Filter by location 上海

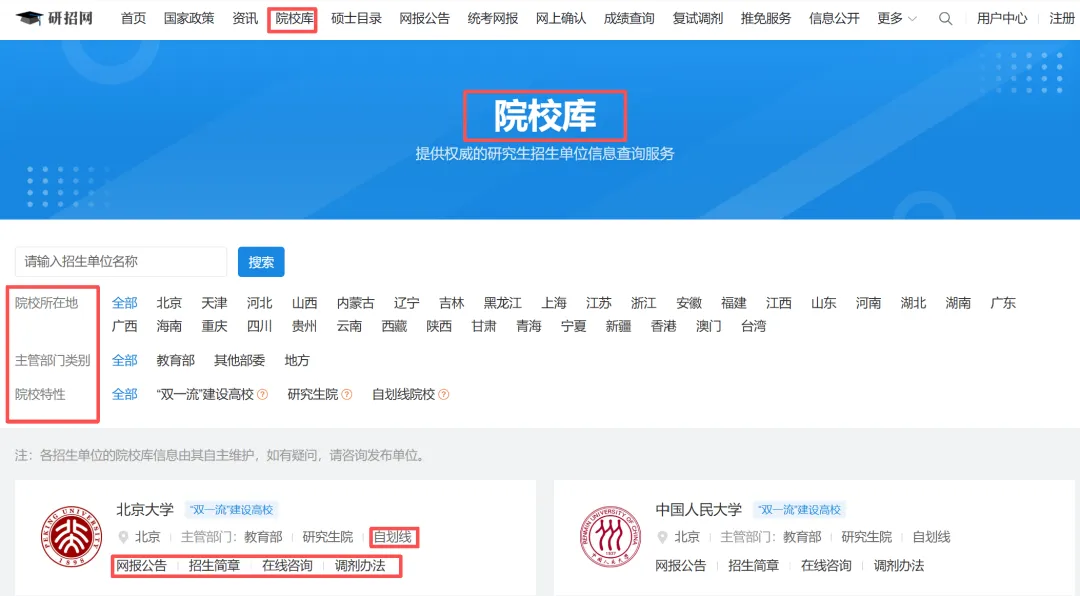(x=554, y=303)
